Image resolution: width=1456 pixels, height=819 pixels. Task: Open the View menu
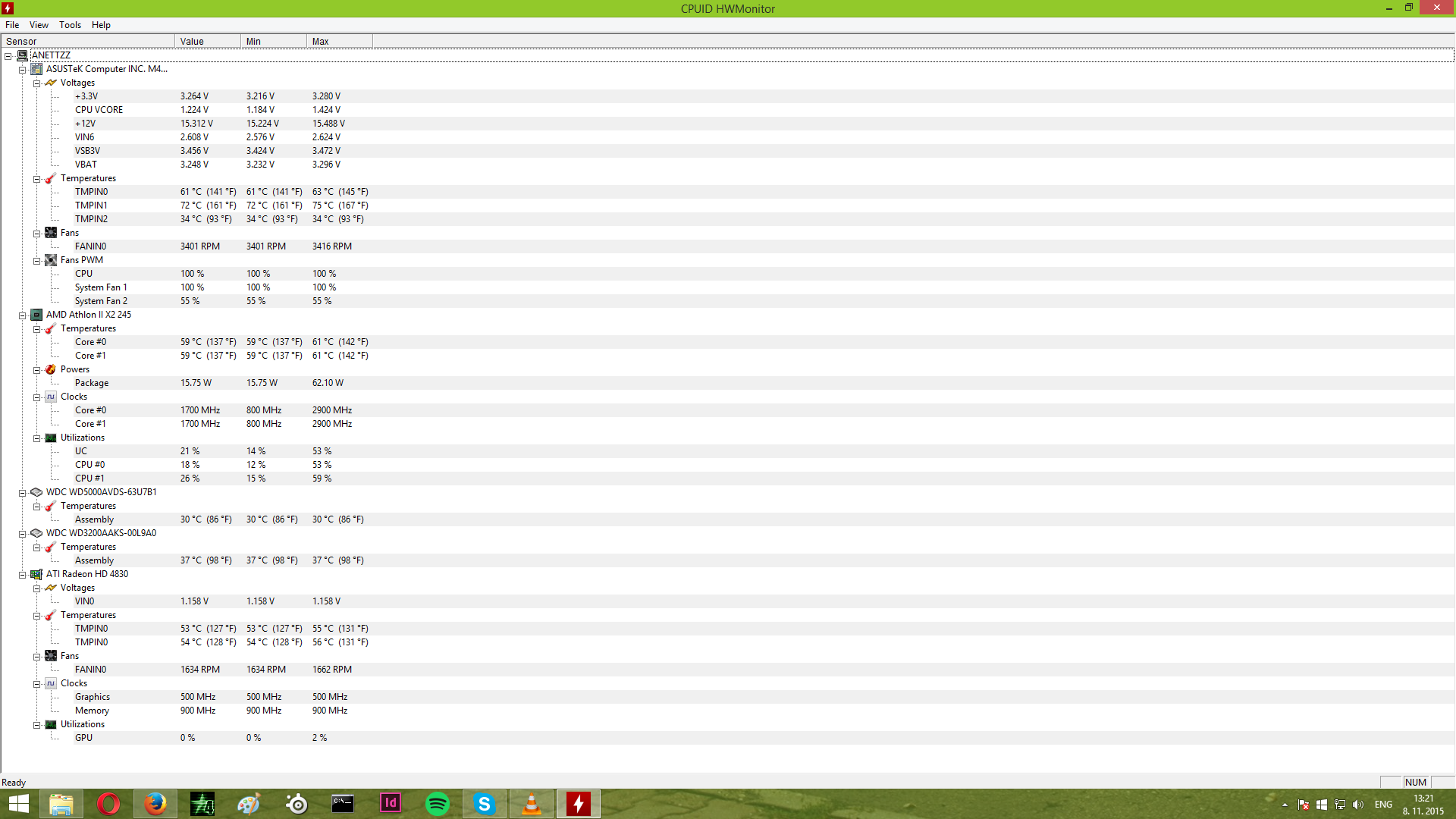(39, 25)
